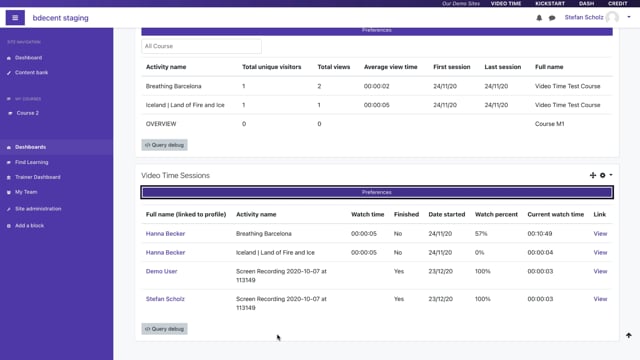Click the Trainer Dashboard icon
Image resolution: width=640 pixels, height=360 pixels.
tap(9, 178)
